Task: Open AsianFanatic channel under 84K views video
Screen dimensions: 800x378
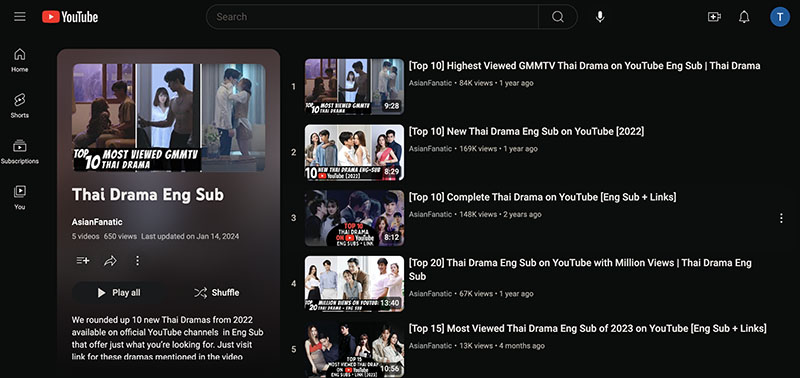Action: pyautogui.click(x=430, y=83)
